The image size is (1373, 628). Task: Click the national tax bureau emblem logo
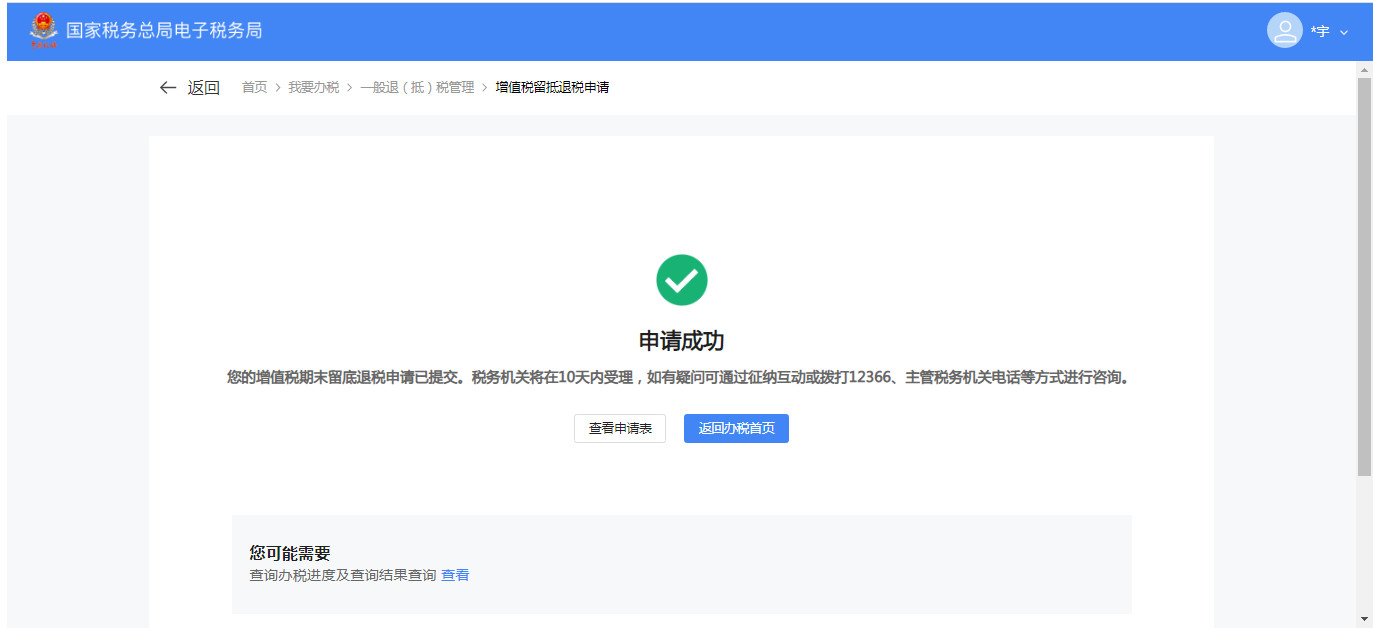(44, 30)
